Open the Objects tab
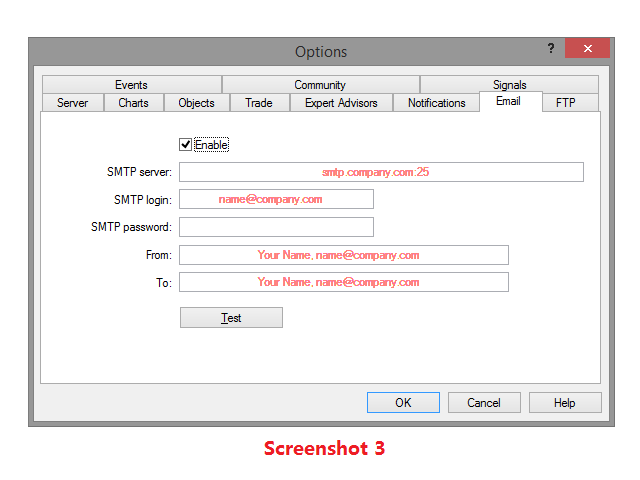 pos(196,103)
